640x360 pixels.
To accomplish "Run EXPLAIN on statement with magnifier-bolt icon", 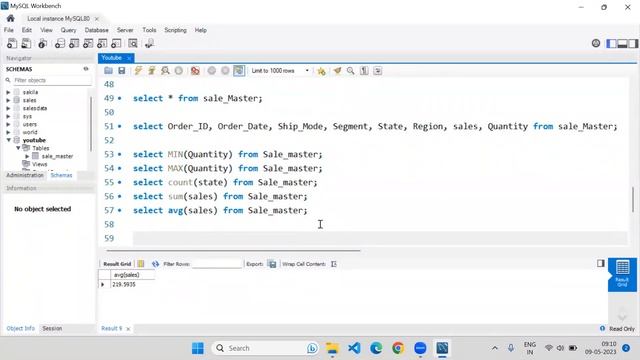I will (165, 71).
